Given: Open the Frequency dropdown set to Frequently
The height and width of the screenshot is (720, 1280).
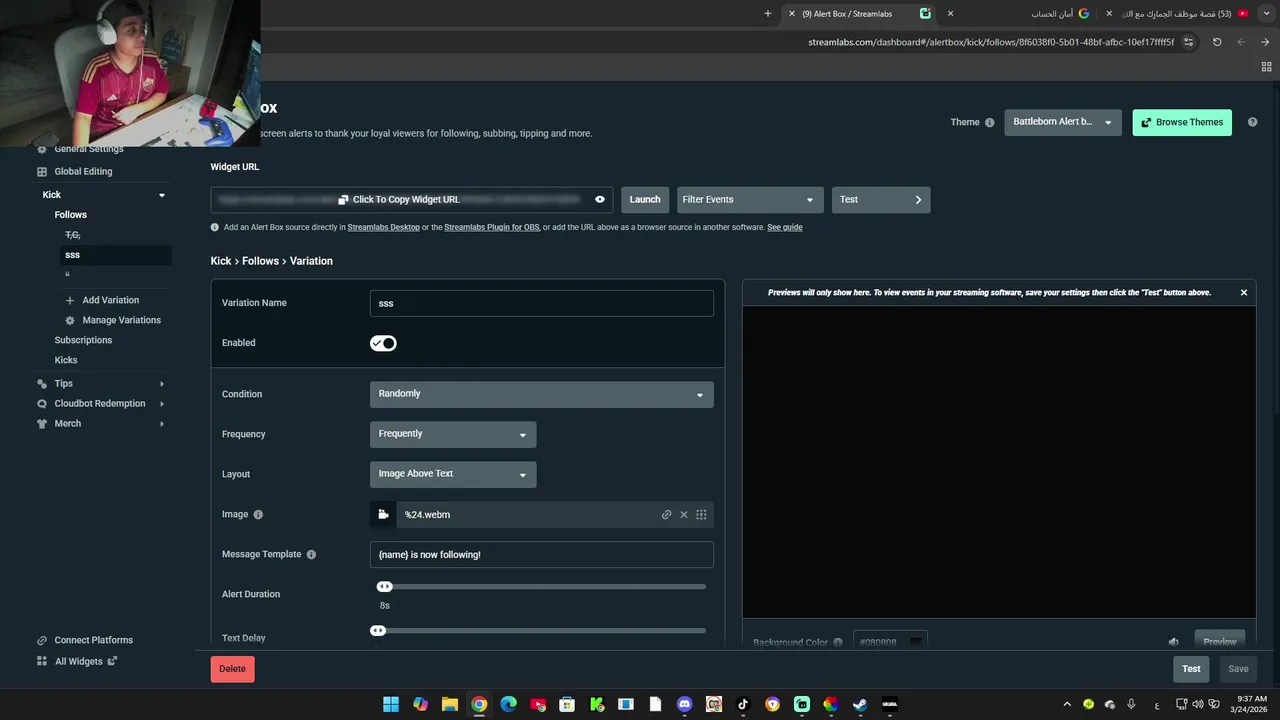Looking at the screenshot, I should (453, 434).
